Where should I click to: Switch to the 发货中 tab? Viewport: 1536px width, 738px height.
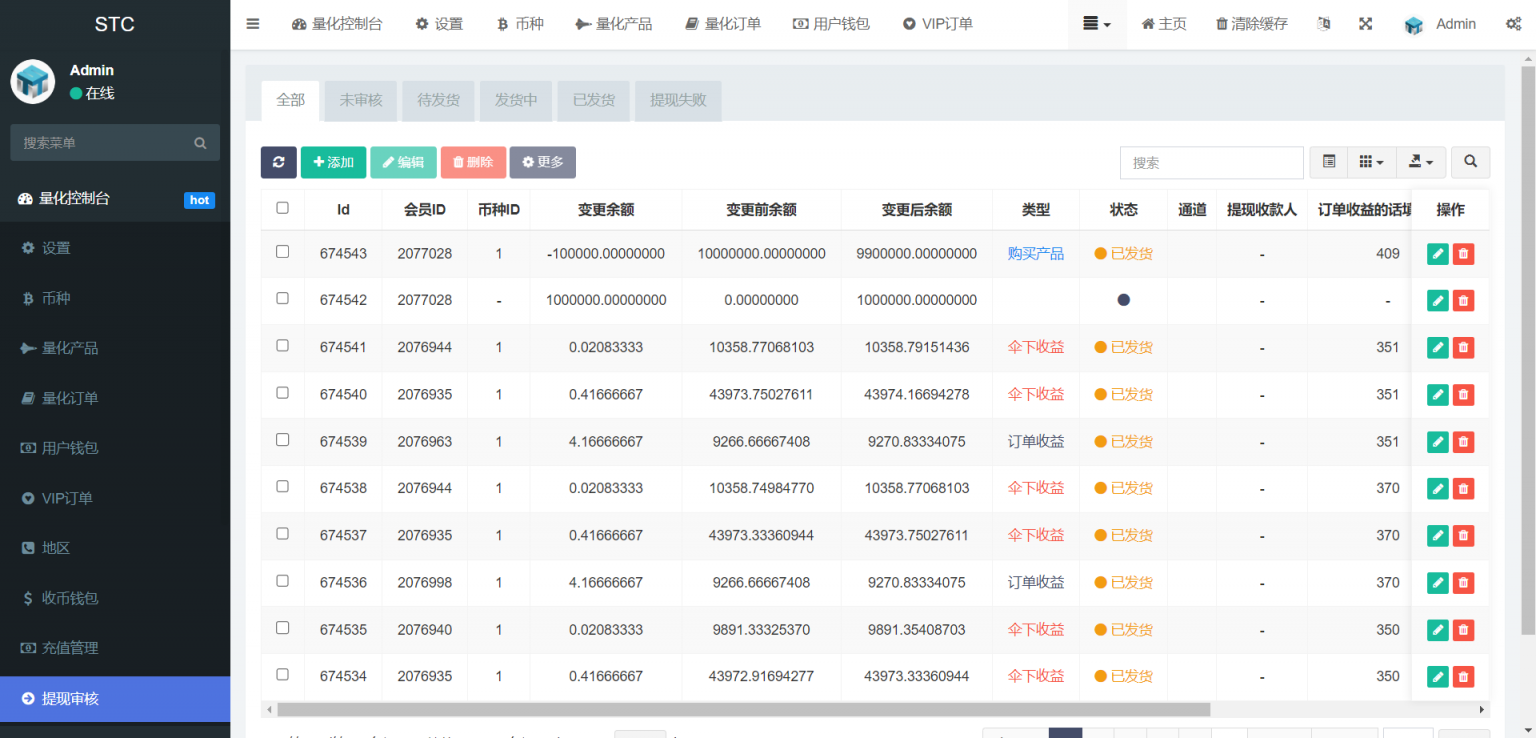(516, 100)
